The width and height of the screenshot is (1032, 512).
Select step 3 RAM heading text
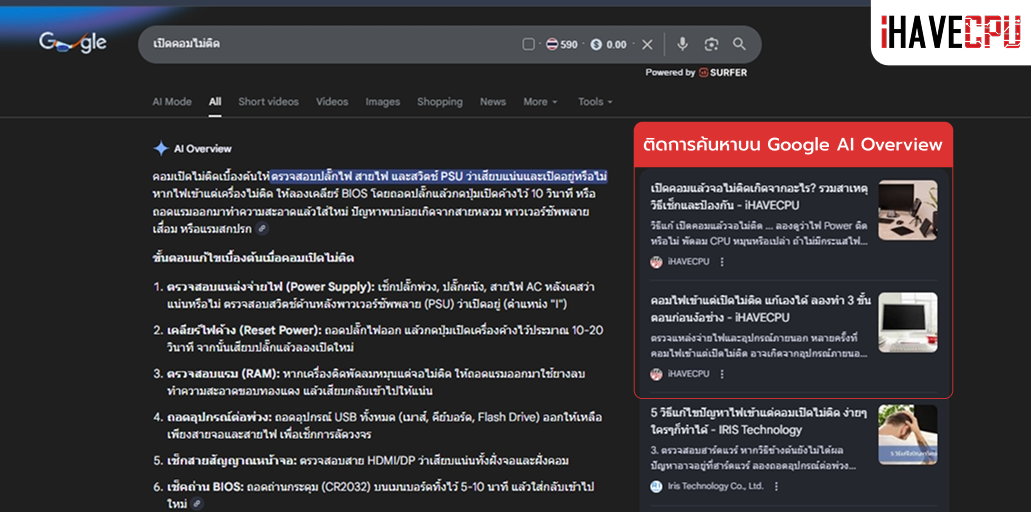click(224, 374)
